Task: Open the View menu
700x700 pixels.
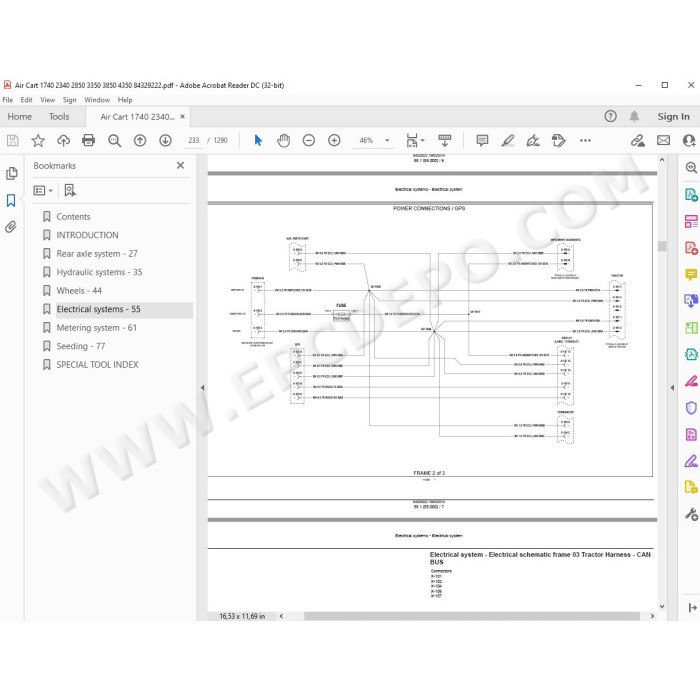Action: pyautogui.click(x=47, y=100)
